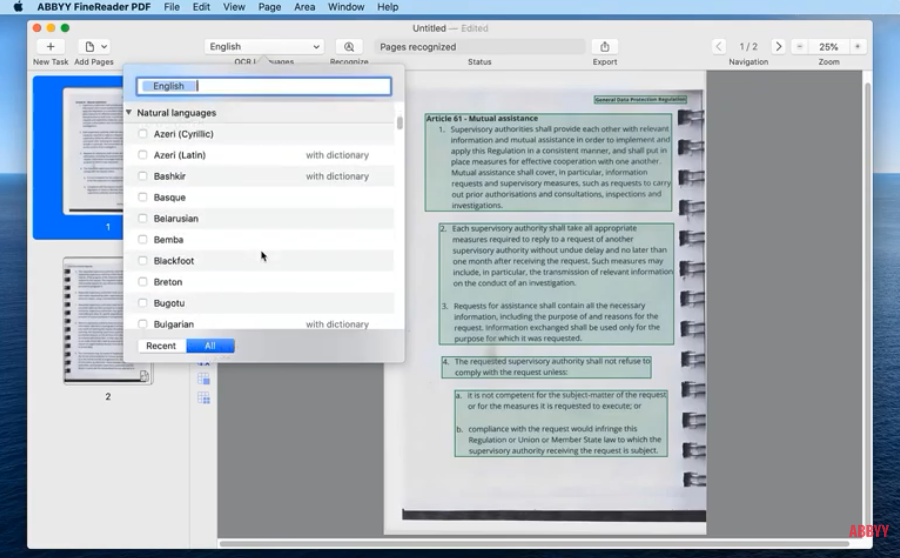Click 'with dictionary' next to Bashkir
The image size is (900, 558).
pos(337,176)
